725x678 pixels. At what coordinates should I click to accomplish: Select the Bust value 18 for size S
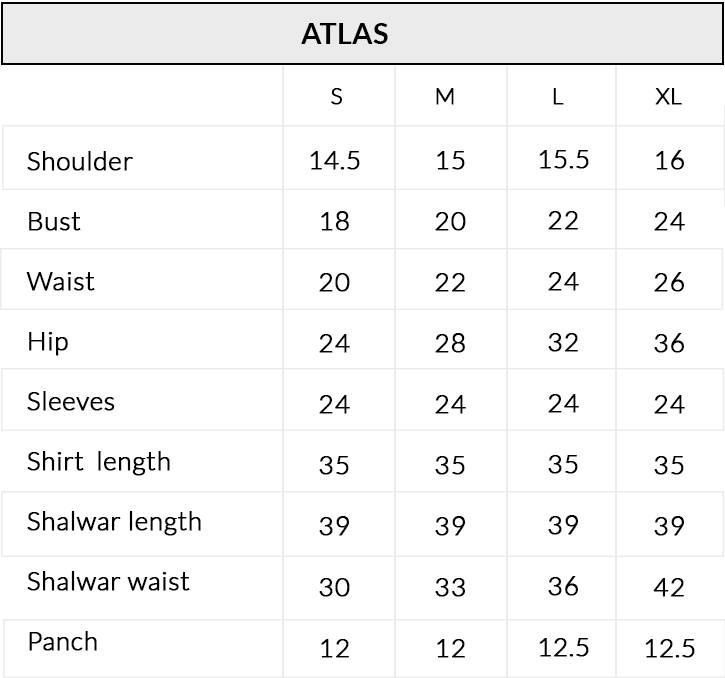pos(335,222)
